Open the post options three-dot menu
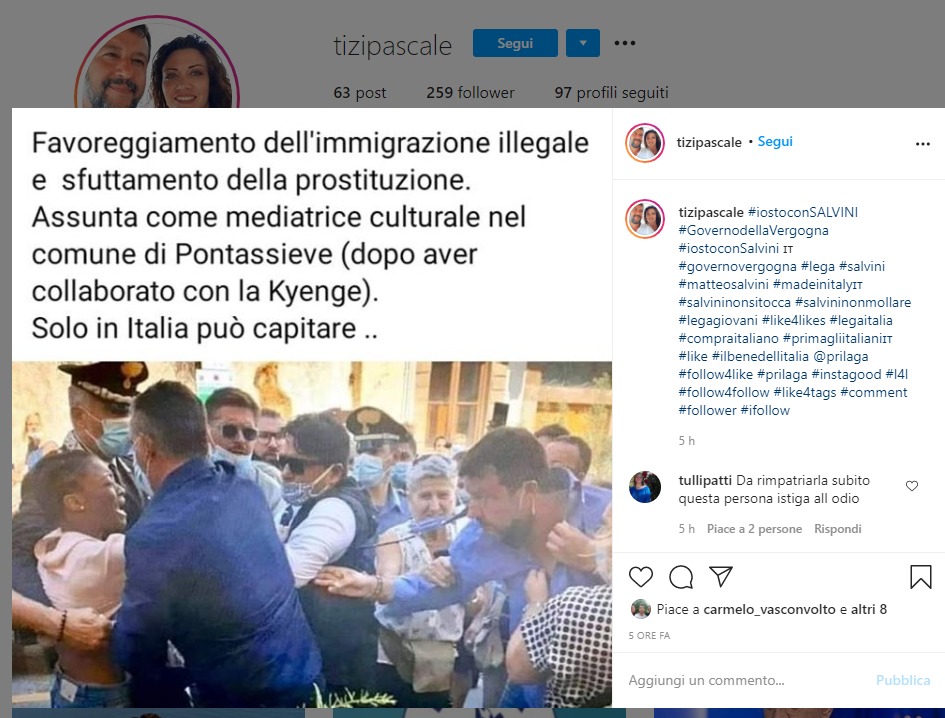The image size is (945, 718). (x=923, y=143)
